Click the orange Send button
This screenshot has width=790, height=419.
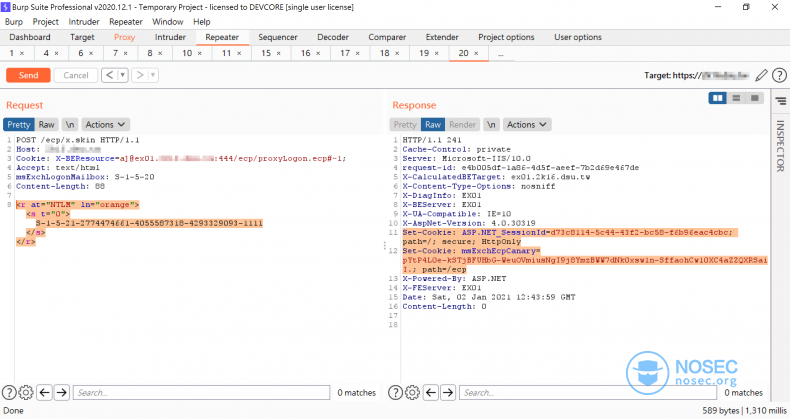pos(28,75)
